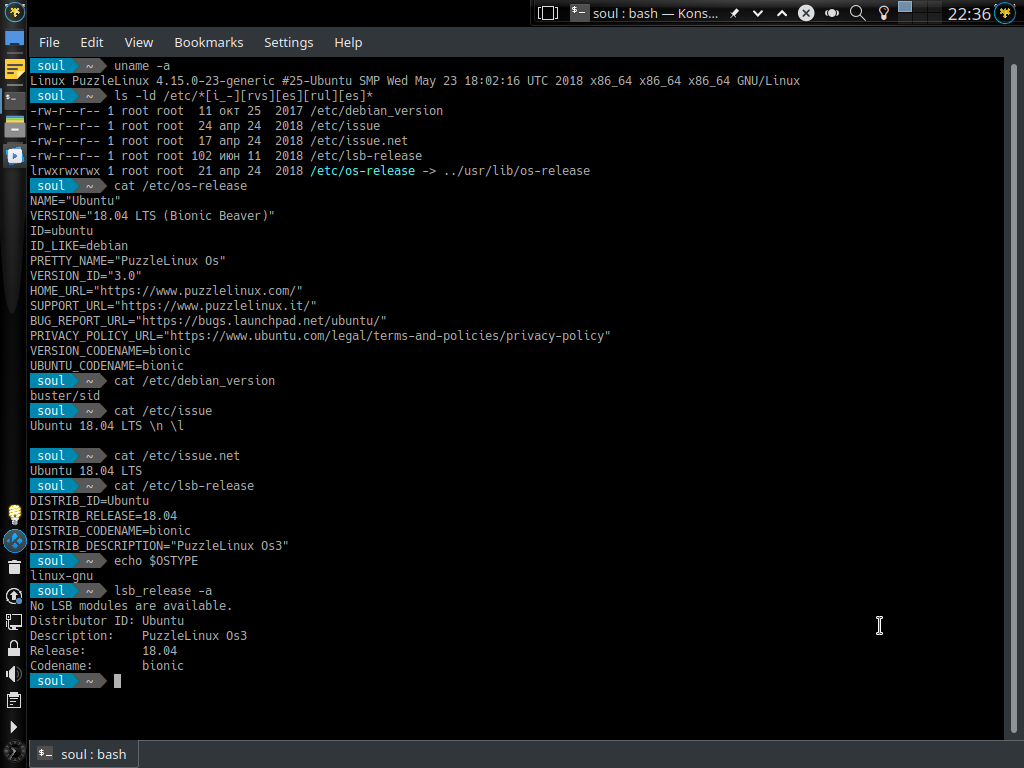
Task: Click the 'buster/sid' output
Action: click(x=65, y=396)
